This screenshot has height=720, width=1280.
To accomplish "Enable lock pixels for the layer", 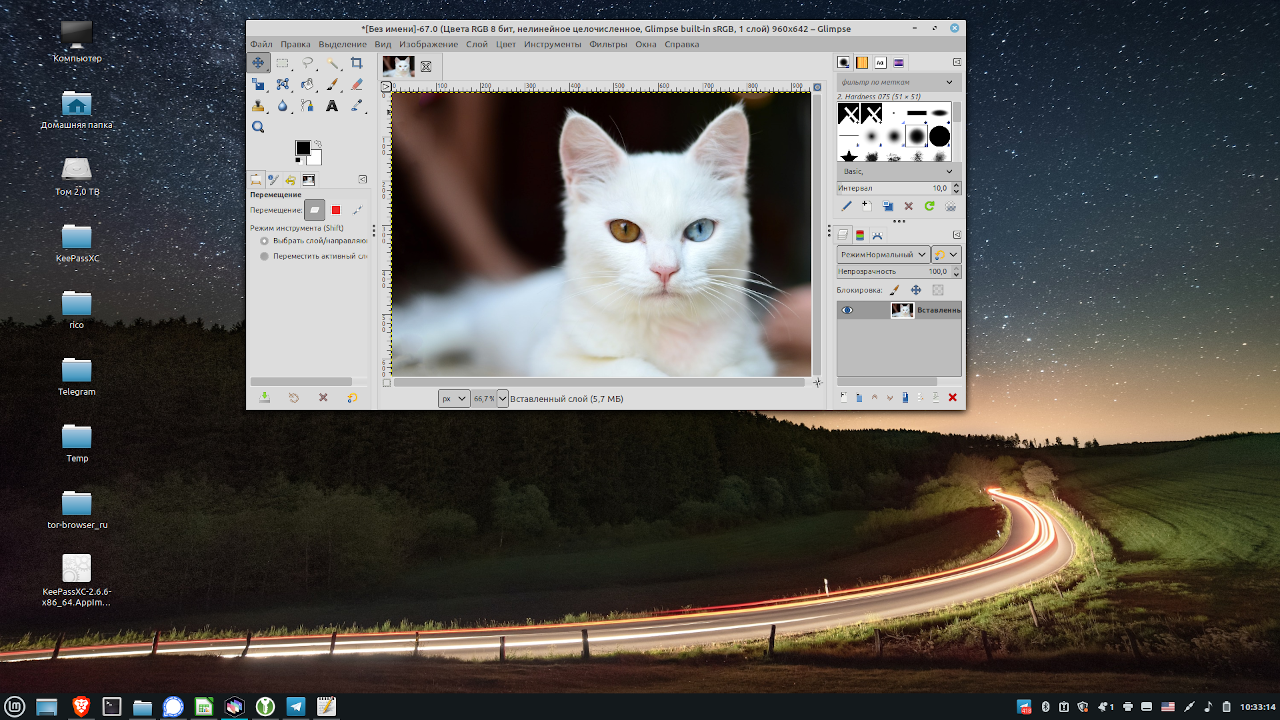I will (893, 290).
